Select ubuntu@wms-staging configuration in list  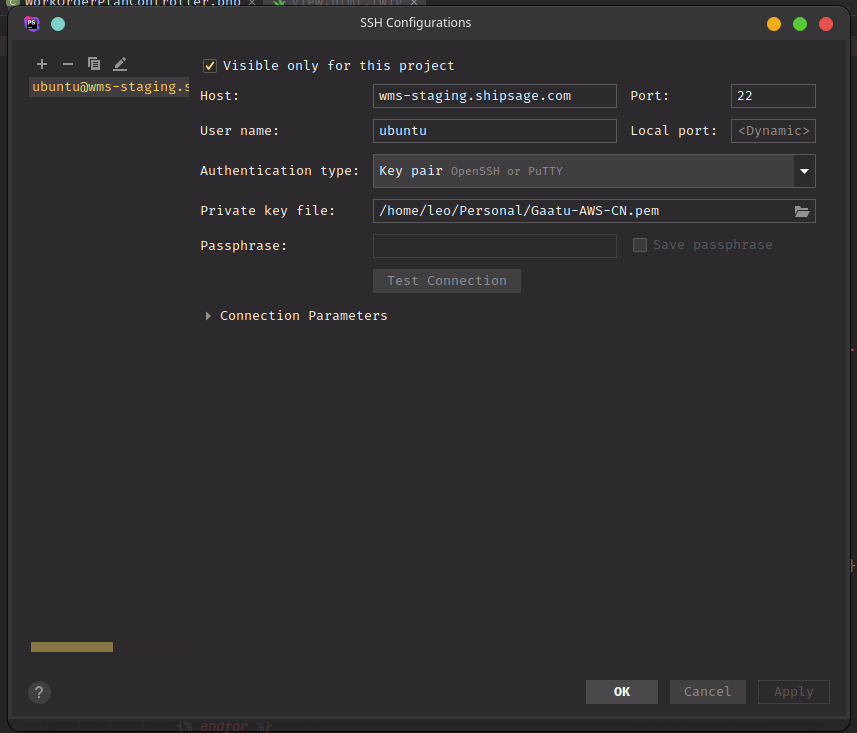[109, 87]
